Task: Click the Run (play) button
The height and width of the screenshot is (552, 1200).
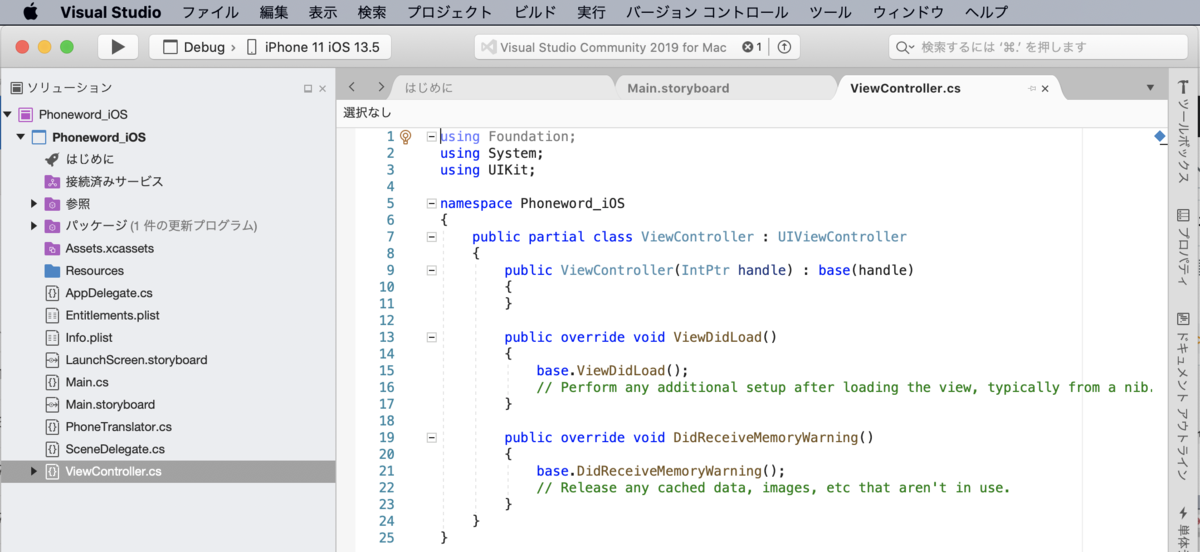Action: (118, 47)
